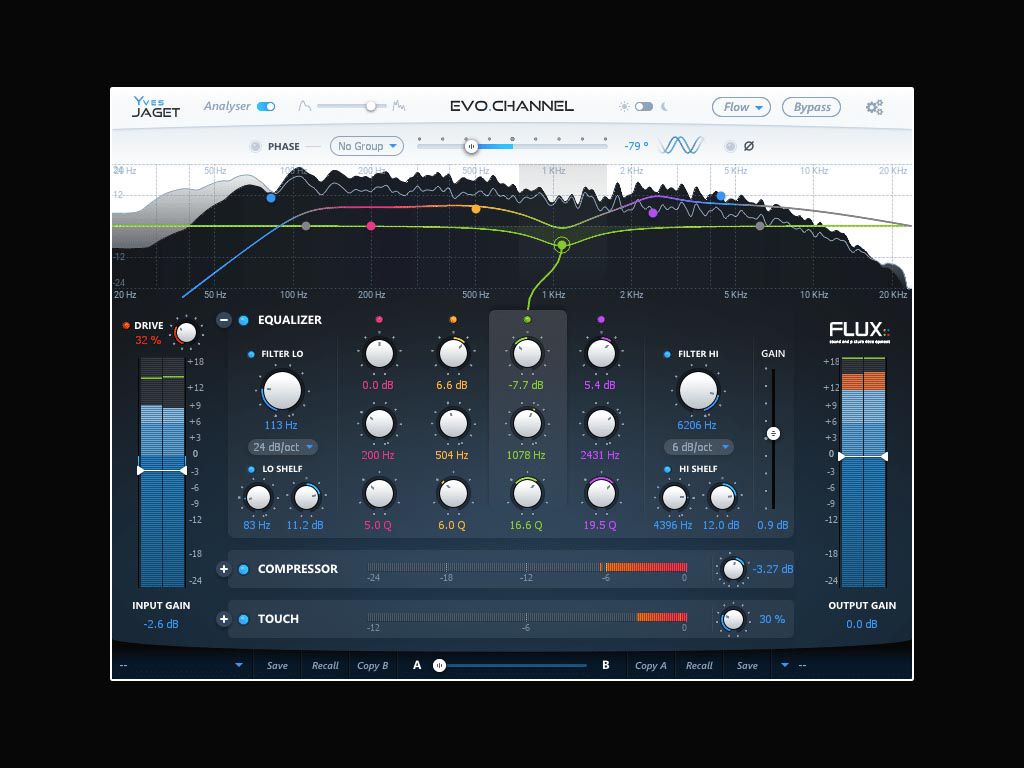Click Copy B button

pos(372,665)
